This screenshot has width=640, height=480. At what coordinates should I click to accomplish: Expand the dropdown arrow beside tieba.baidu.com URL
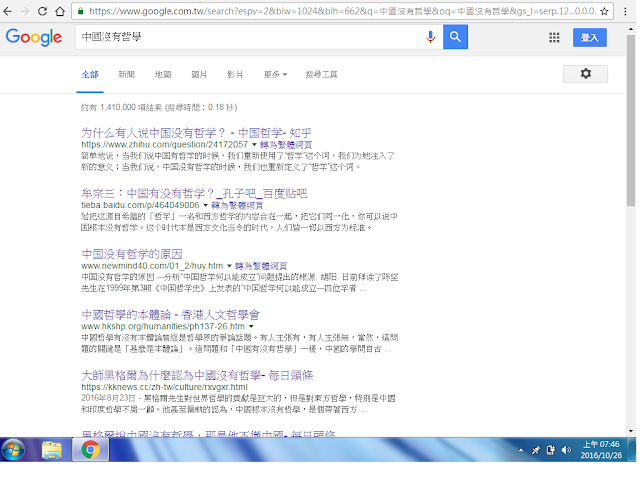coord(205,205)
